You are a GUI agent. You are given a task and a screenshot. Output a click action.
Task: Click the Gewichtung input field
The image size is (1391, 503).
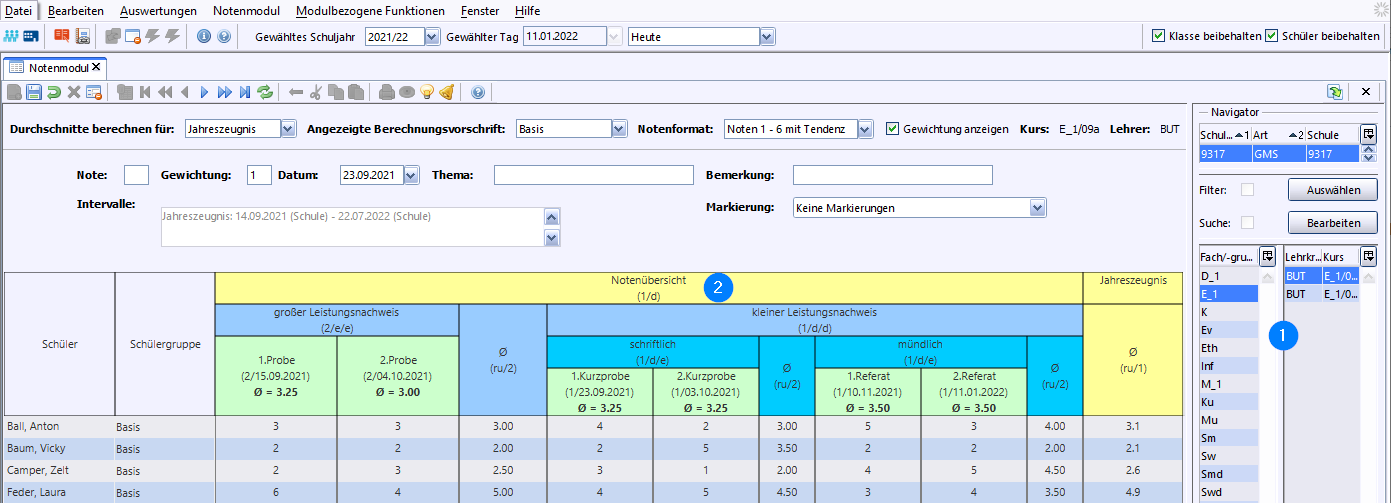point(259,175)
